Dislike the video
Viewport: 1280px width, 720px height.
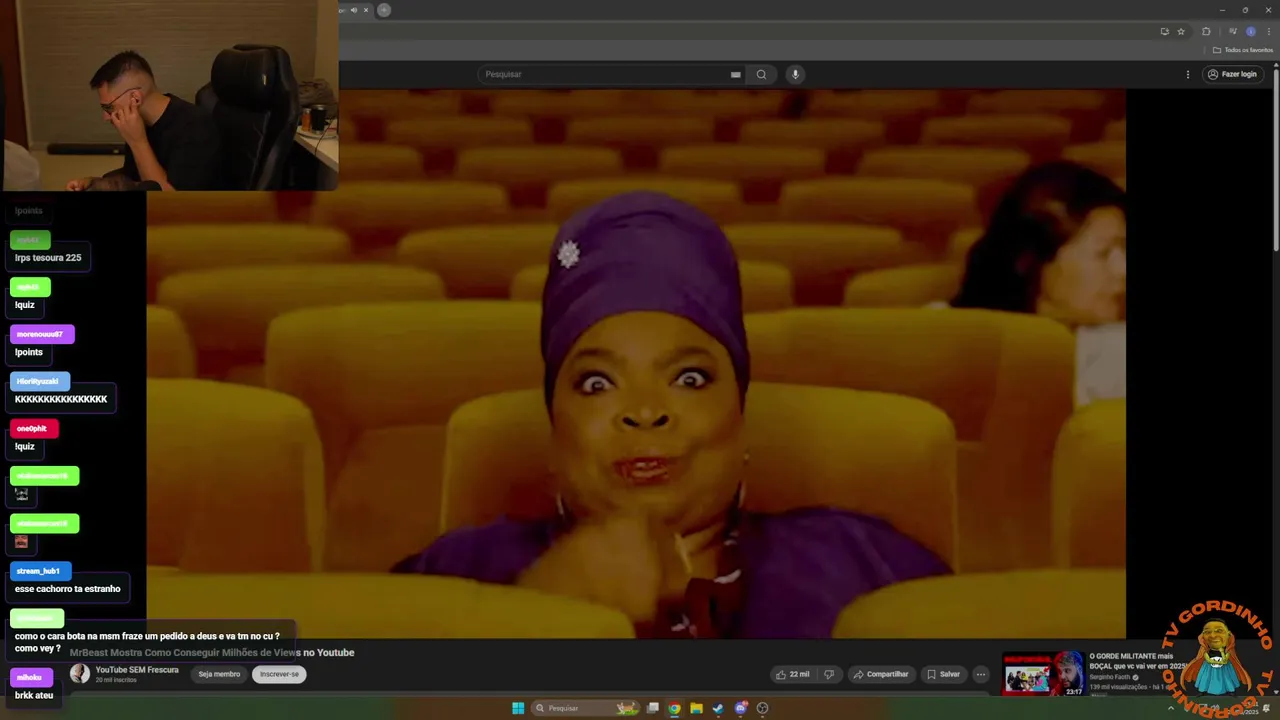pos(828,674)
